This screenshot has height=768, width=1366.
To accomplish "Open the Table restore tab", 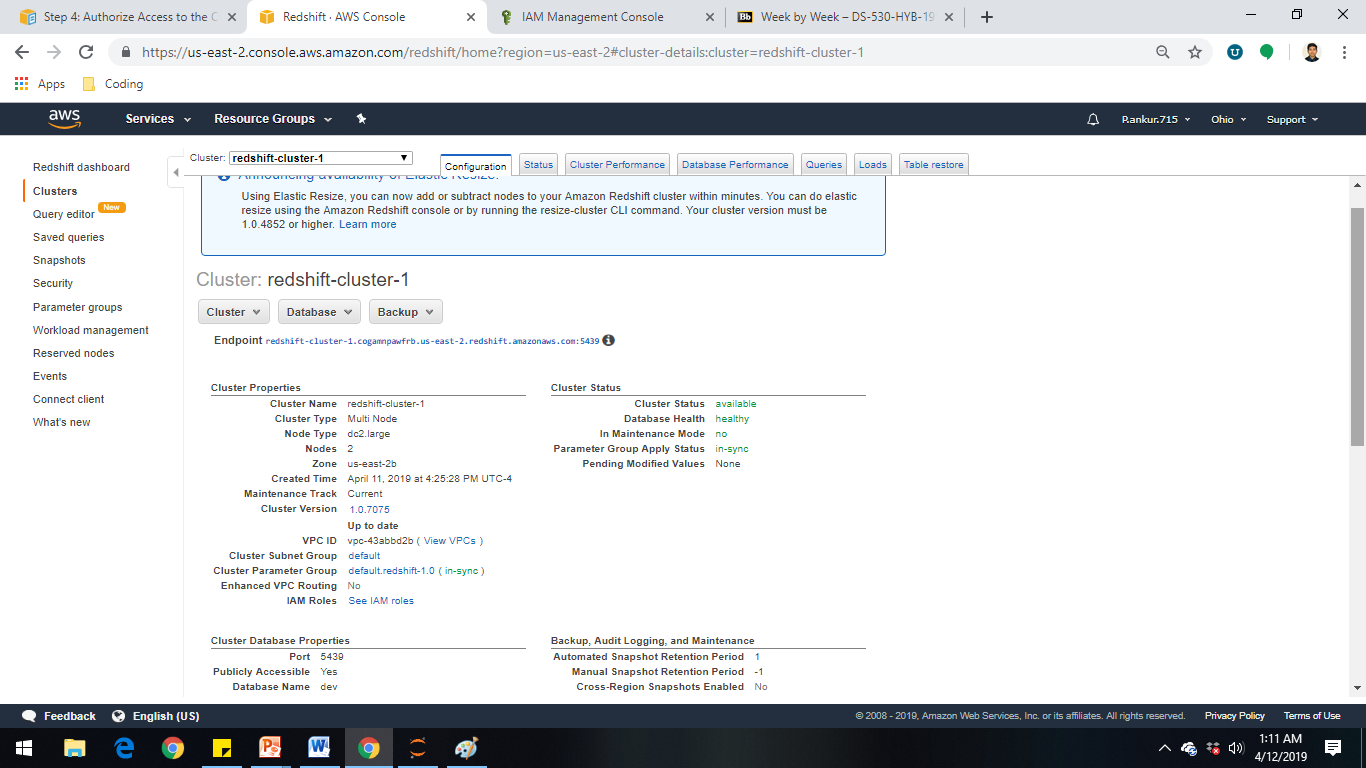I will [934, 165].
